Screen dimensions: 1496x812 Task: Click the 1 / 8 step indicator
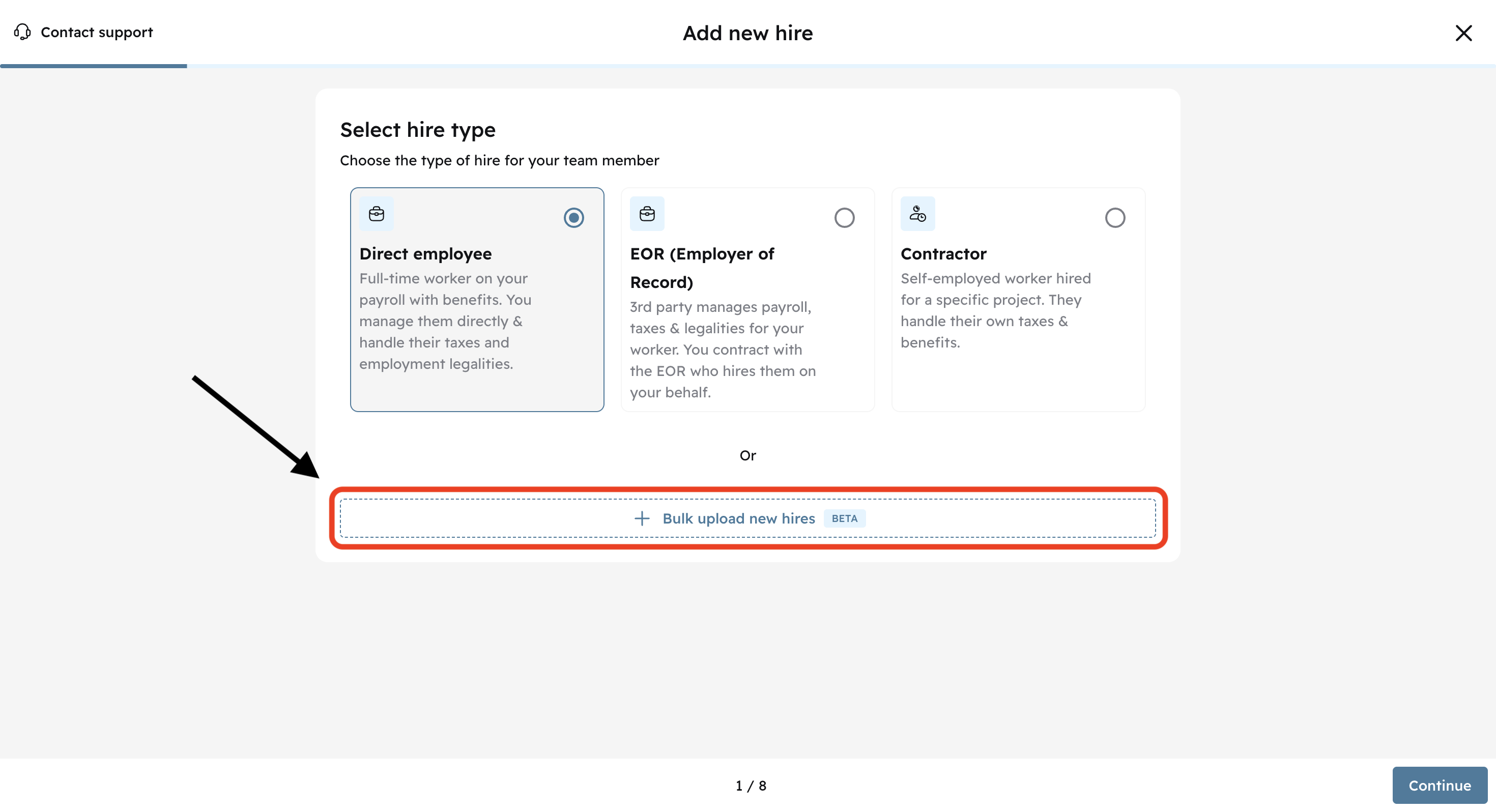click(751, 785)
